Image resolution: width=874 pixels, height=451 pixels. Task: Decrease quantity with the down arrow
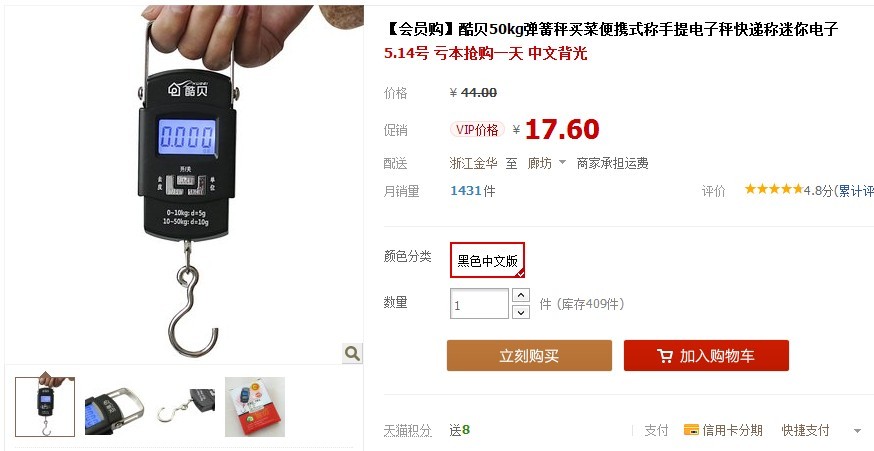(521, 312)
